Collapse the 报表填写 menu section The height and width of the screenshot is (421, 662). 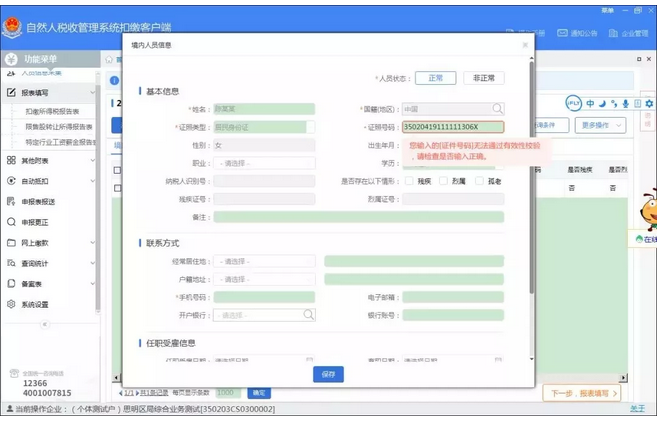click(x=92, y=92)
